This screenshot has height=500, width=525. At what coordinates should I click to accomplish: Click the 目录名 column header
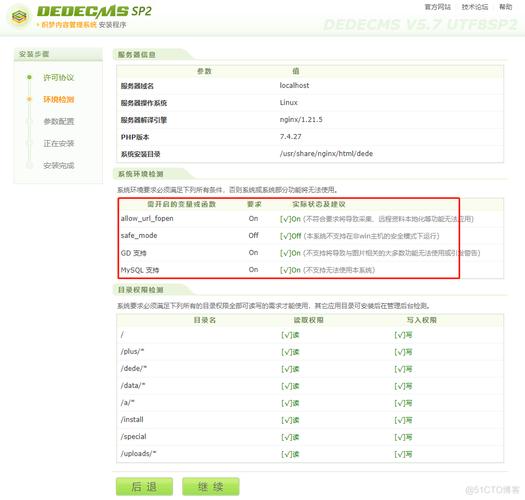click(x=205, y=320)
